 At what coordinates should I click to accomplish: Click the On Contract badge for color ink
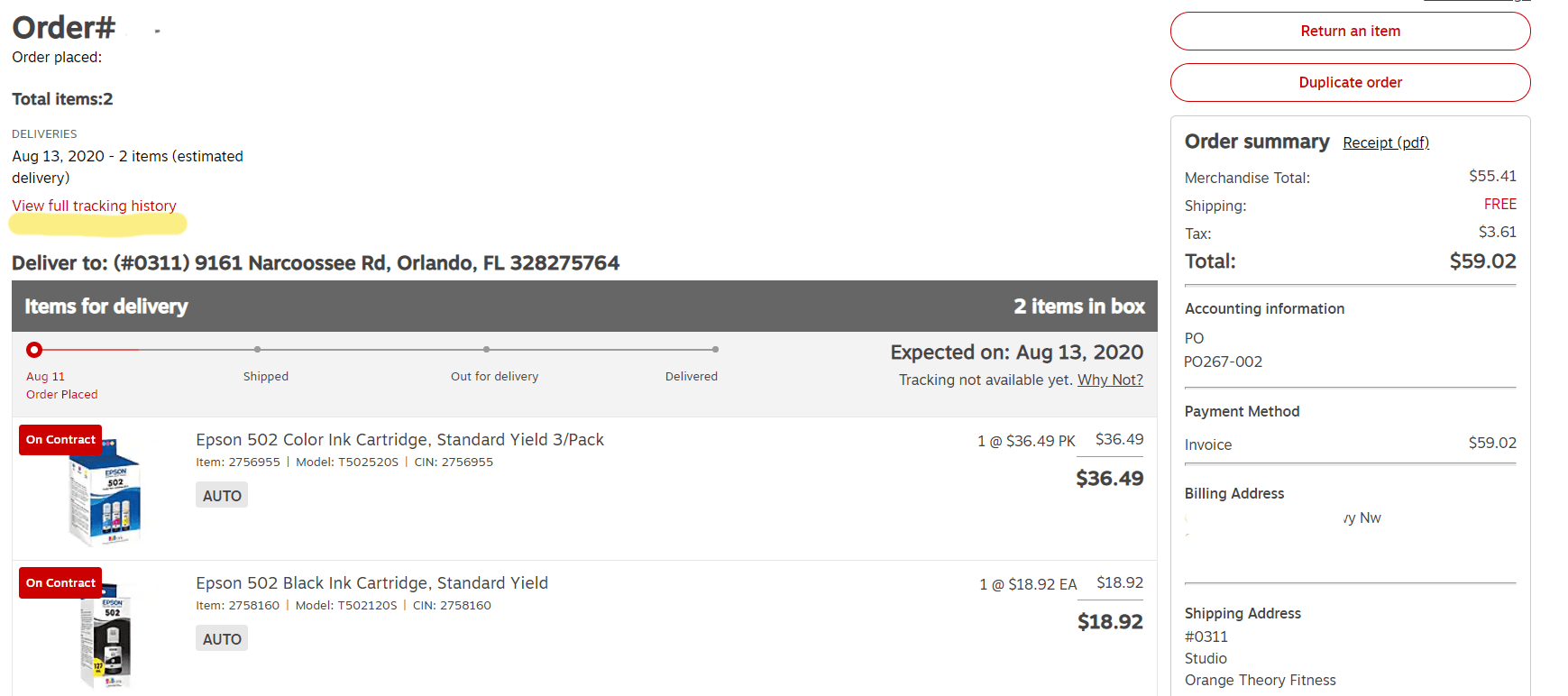click(60, 439)
